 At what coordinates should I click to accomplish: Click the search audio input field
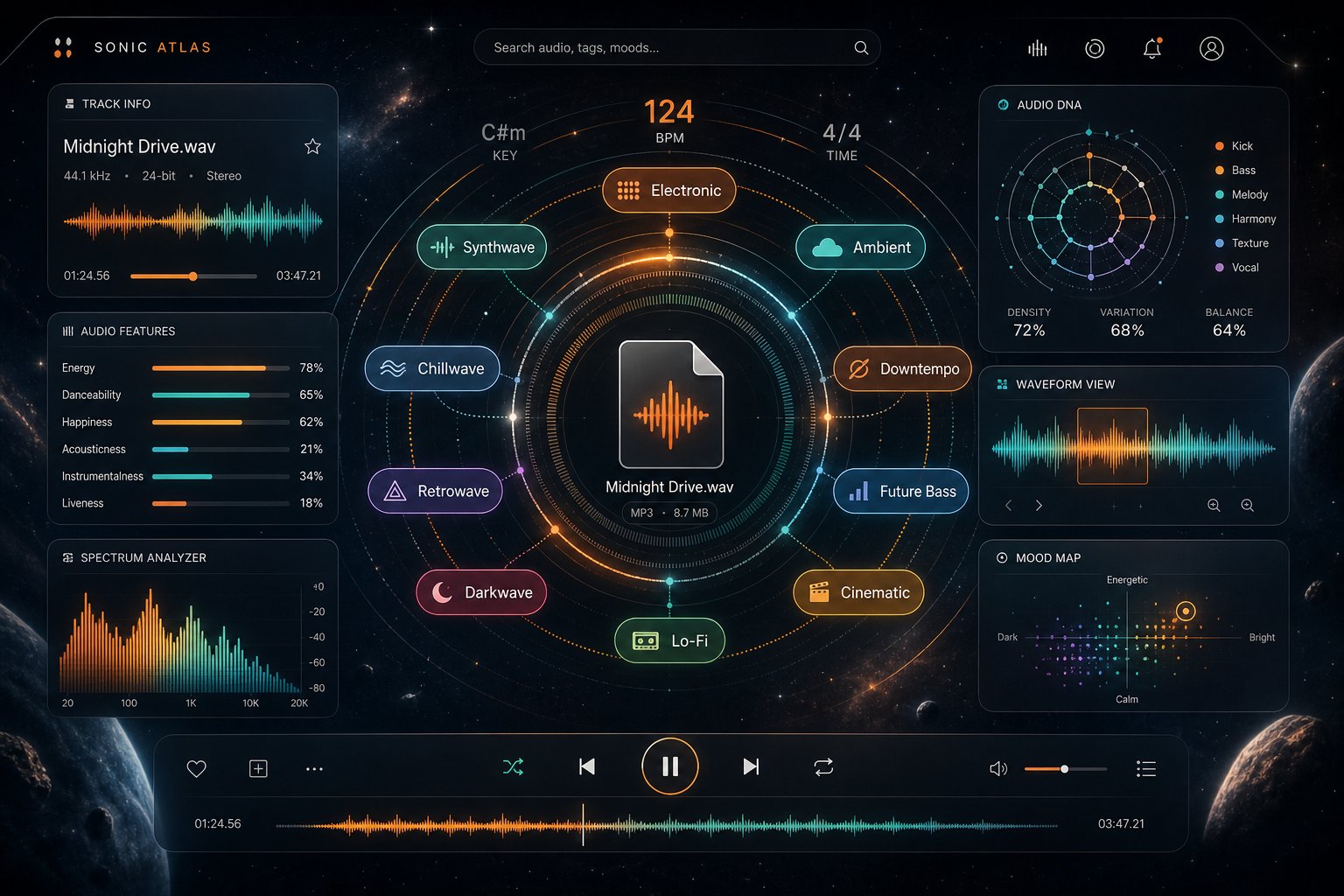point(676,47)
